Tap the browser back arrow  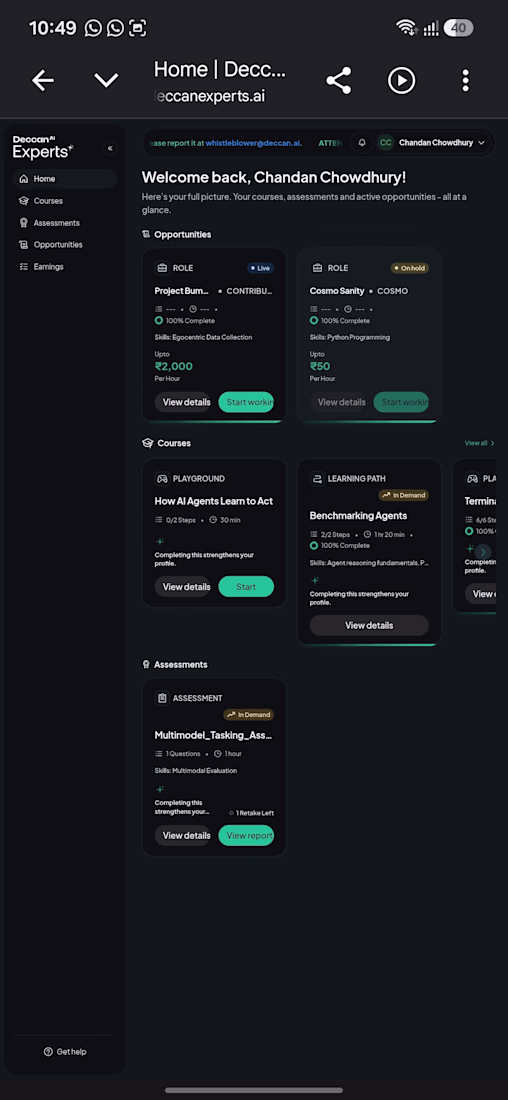[x=43, y=81]
